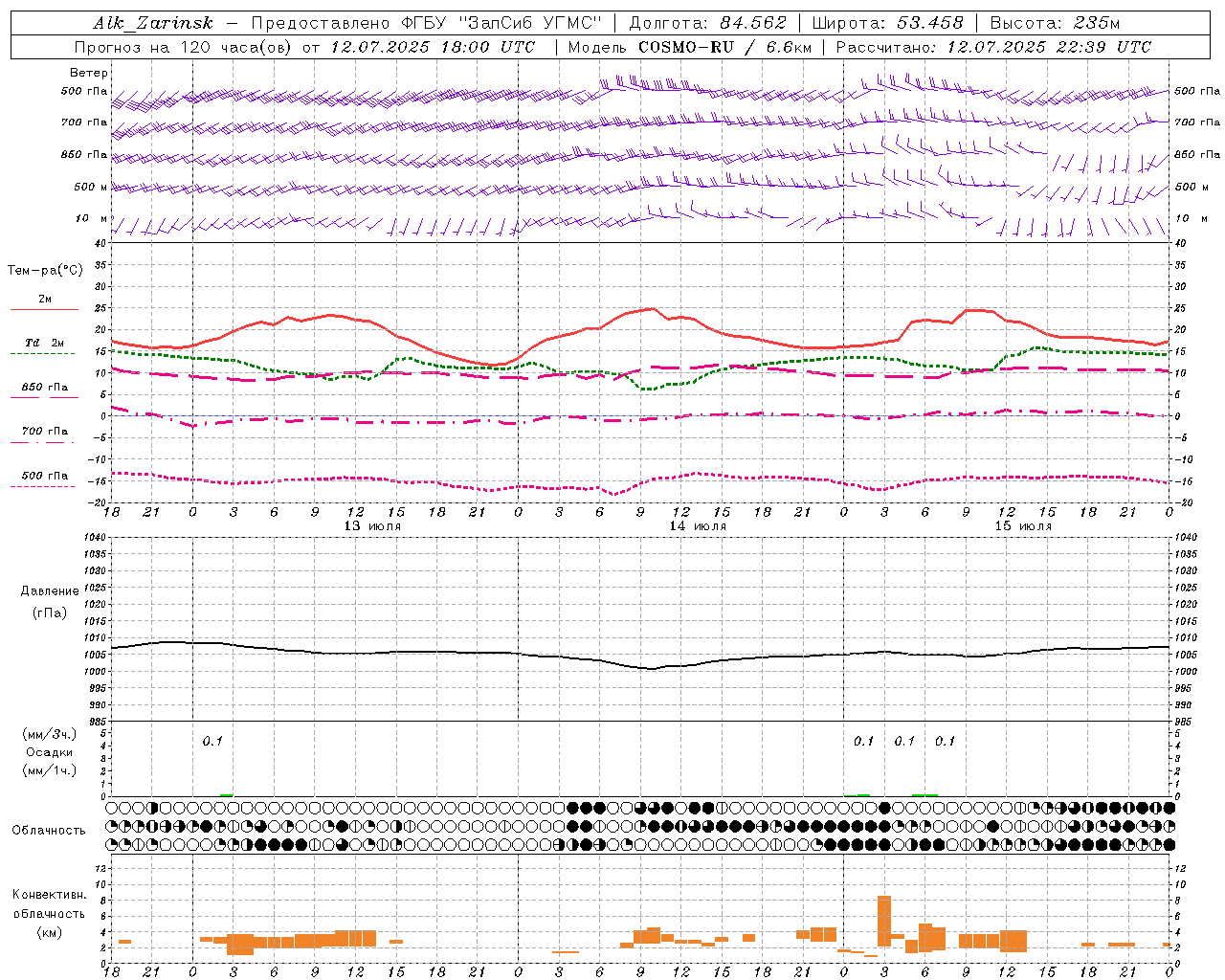Image resolution: width=1225 pixels, height=980 pixels.
Task: Click the solid red 2м legend line
Action: click(x=44, y=309)
